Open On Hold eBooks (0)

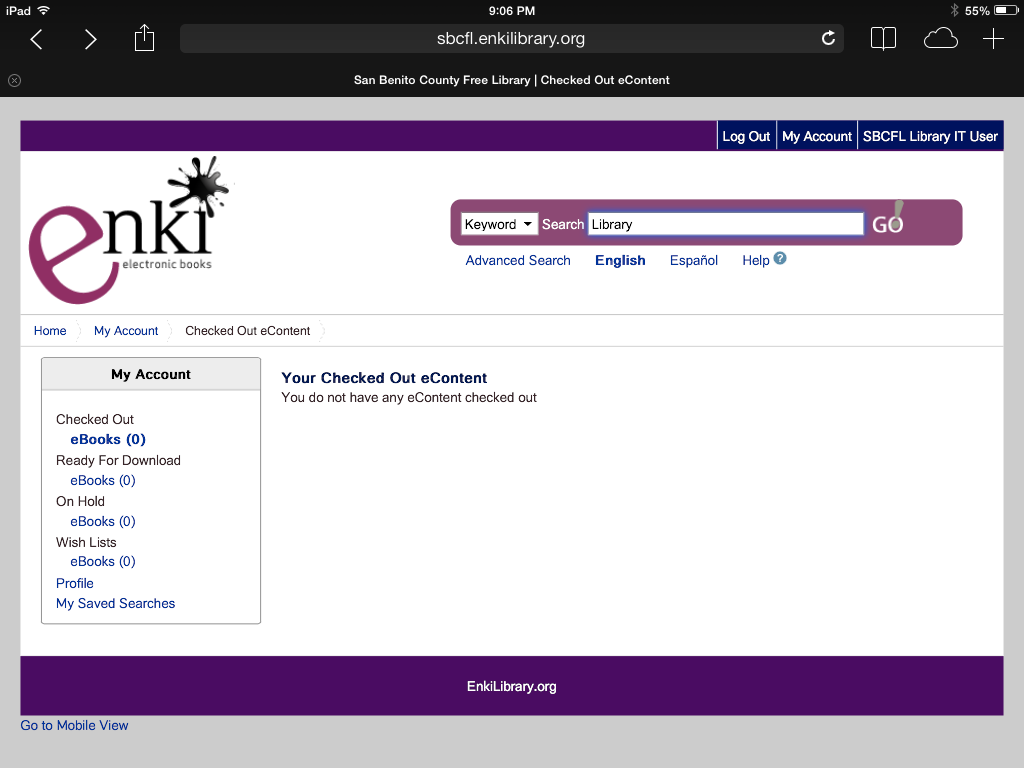[x=103, y=521]
